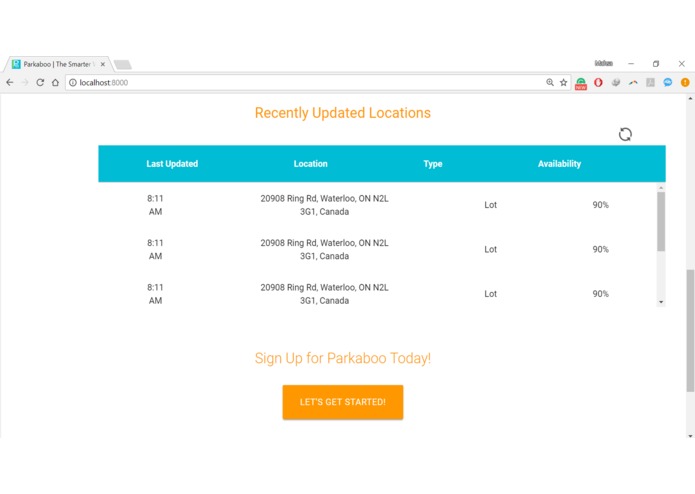Click the Location column header

click(x=310, y=164)
